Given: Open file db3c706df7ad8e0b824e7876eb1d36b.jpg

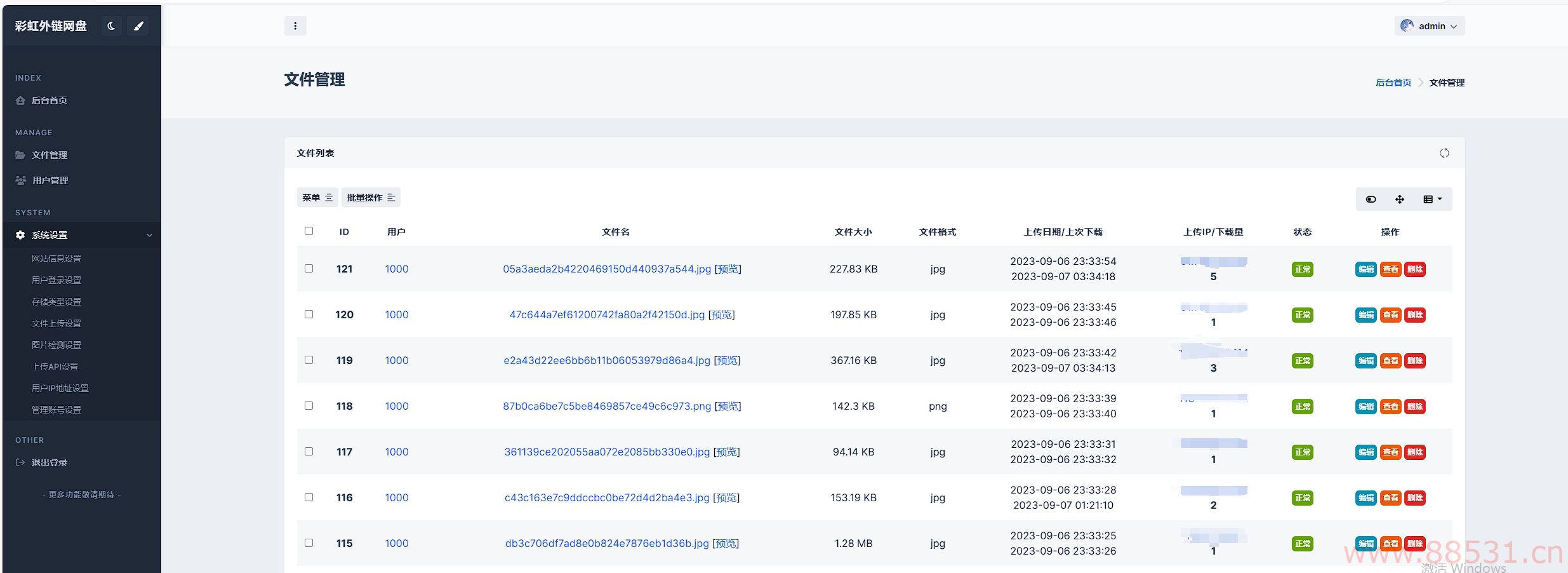Looking at the screenshot, I should pos(607,543).
